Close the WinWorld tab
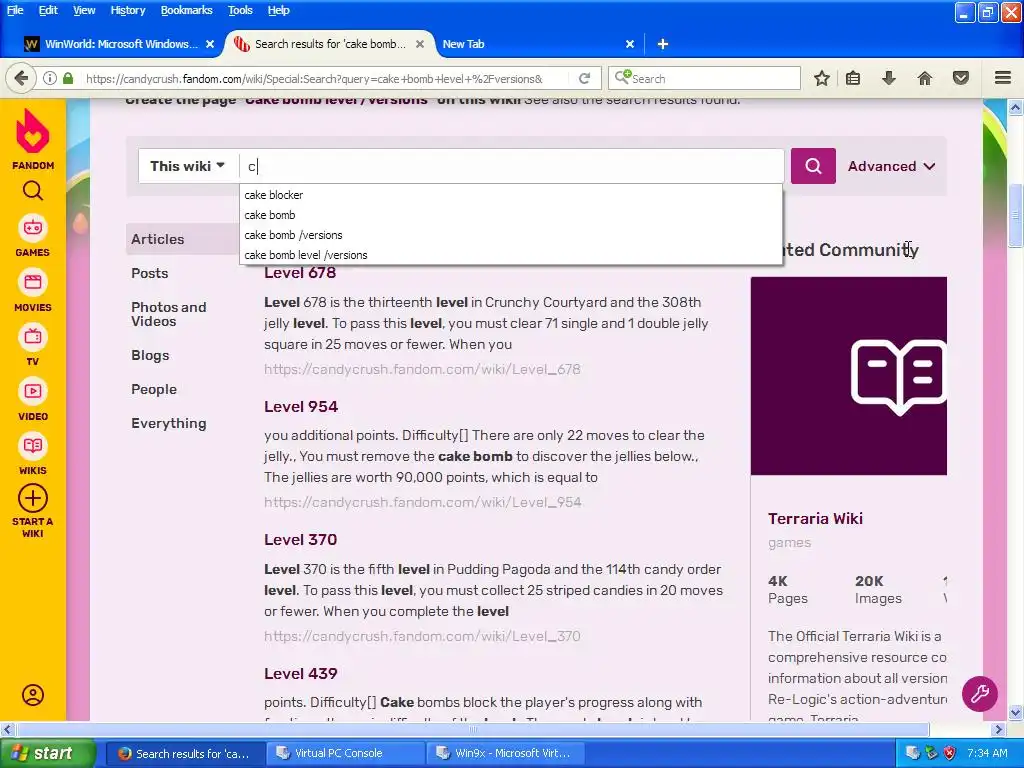 pyautogui.click(x=210, y=44)
